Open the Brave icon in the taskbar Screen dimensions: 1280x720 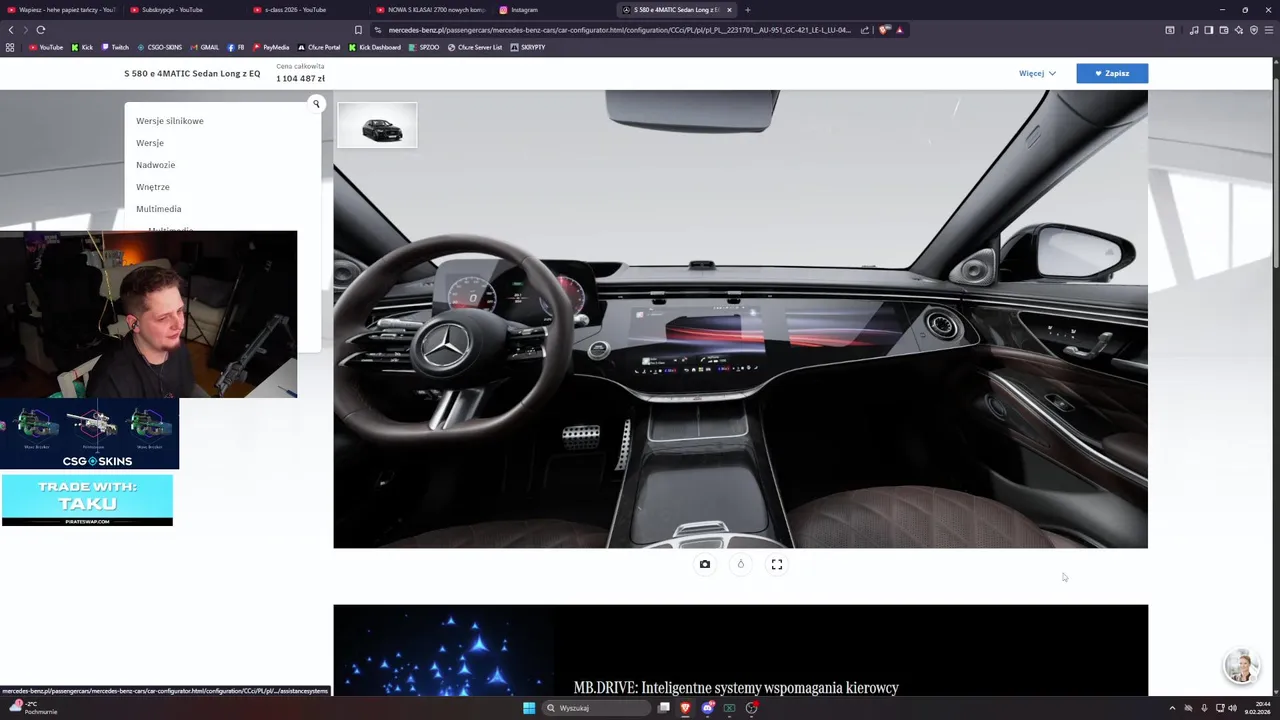(x=685, y=708)
